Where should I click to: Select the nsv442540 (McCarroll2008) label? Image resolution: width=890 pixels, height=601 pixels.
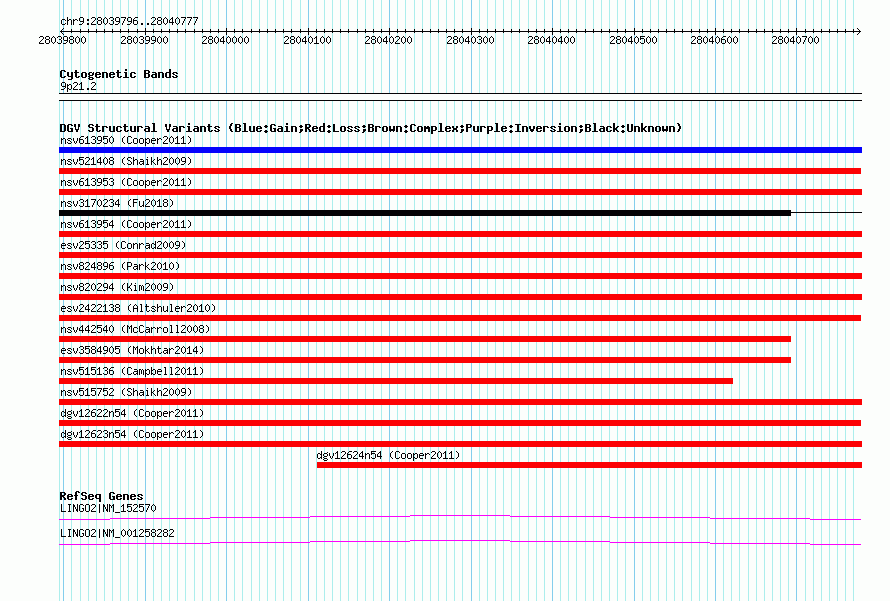click(x=135, y=329)
